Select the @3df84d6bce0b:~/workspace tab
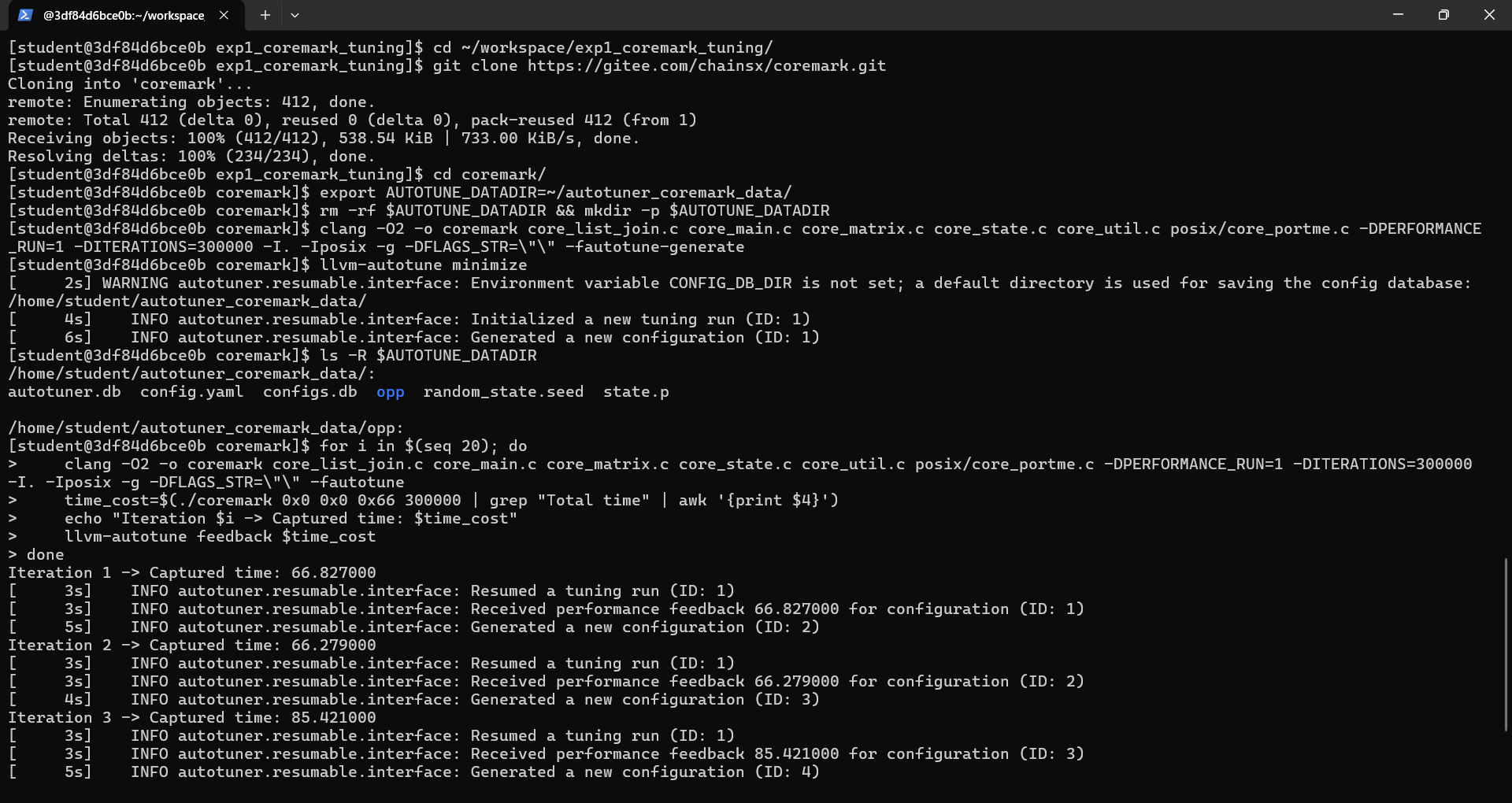Viewport: 1512px width, 803px height. click(123, 15)
